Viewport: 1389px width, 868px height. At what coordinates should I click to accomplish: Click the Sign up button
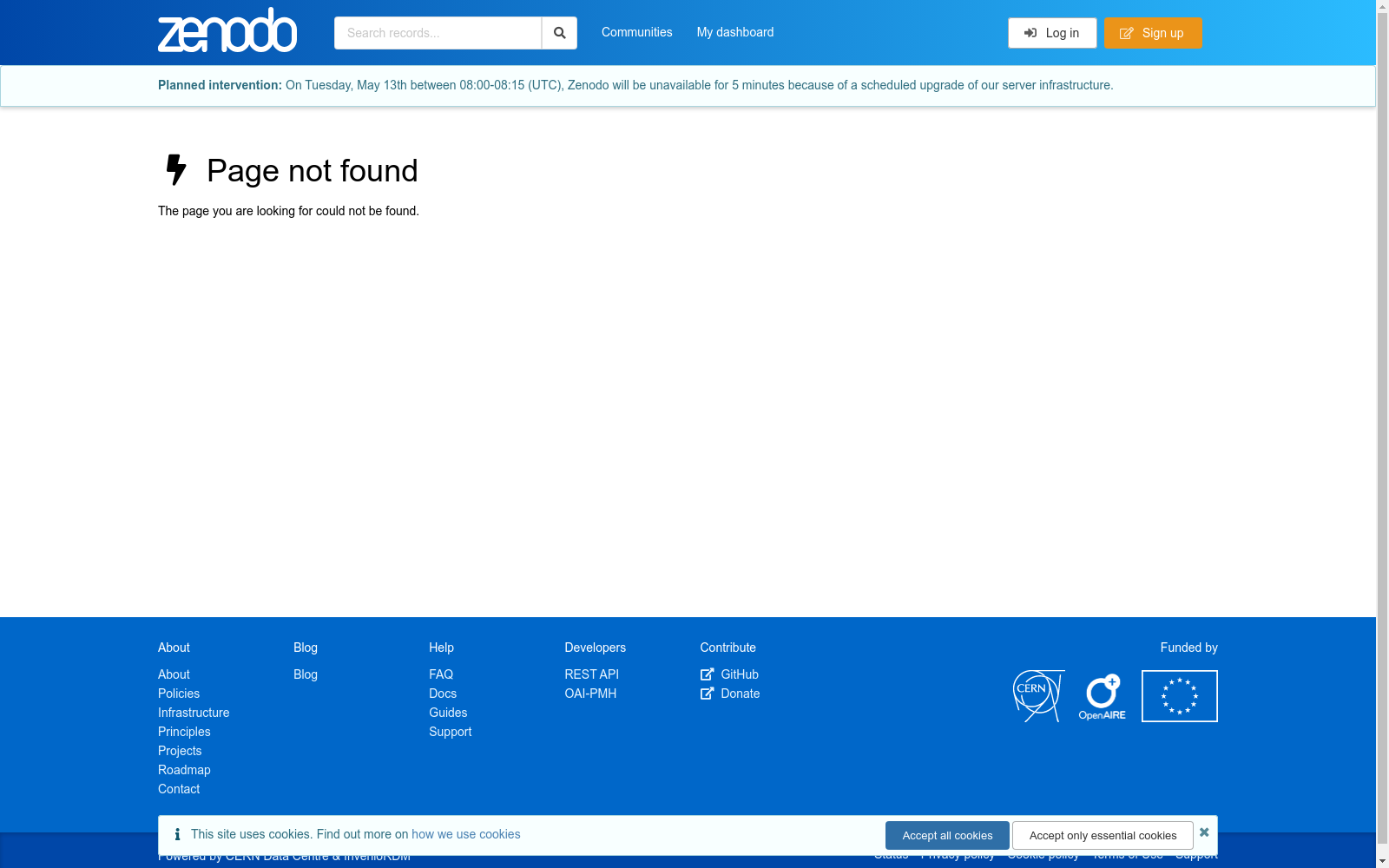[1153, 33]
